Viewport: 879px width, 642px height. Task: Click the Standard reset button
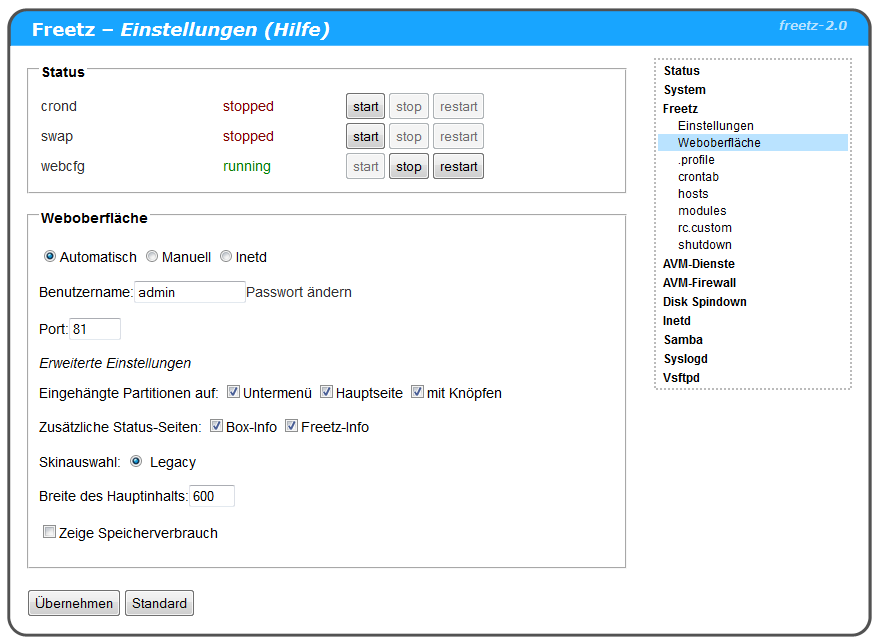pyautogui.click(x=159, y=603)
